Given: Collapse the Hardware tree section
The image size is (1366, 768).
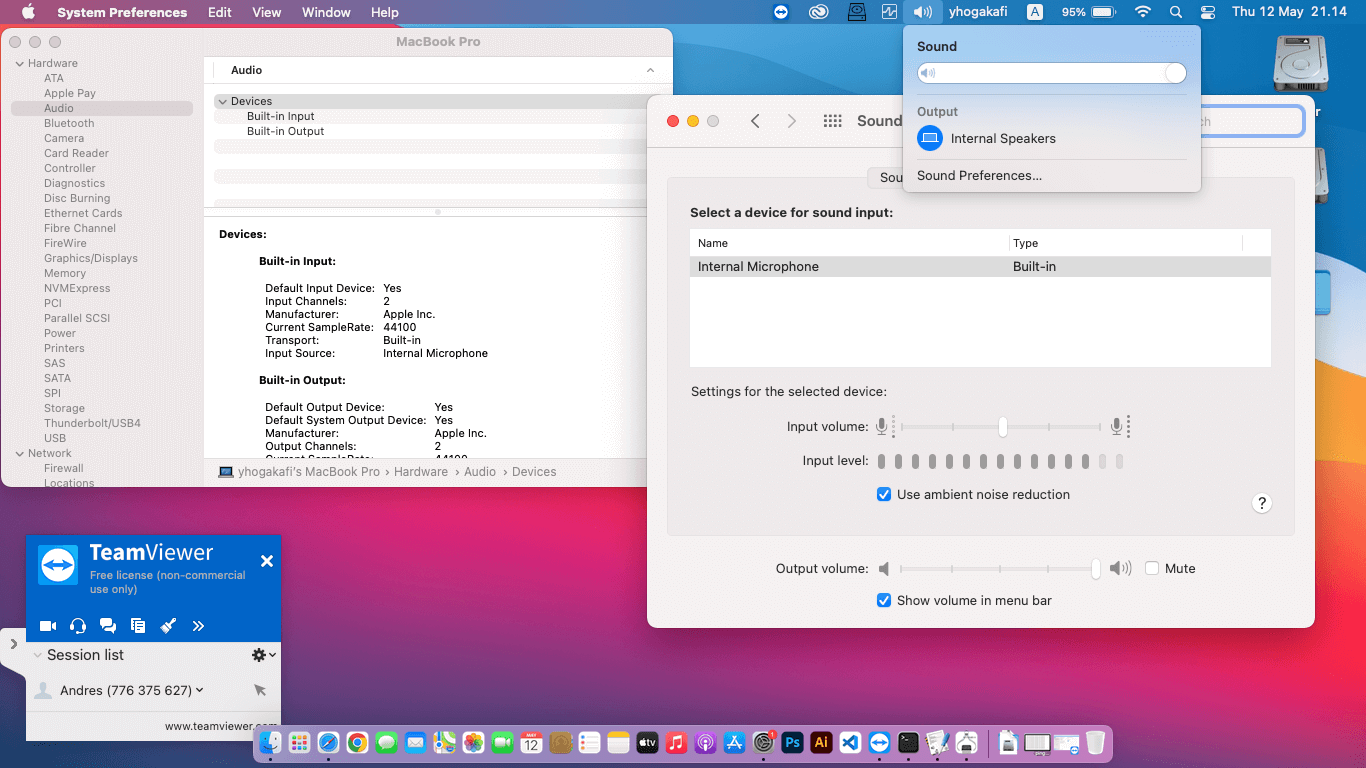Looking at the screenshot, I should click(x=19, y=64).
